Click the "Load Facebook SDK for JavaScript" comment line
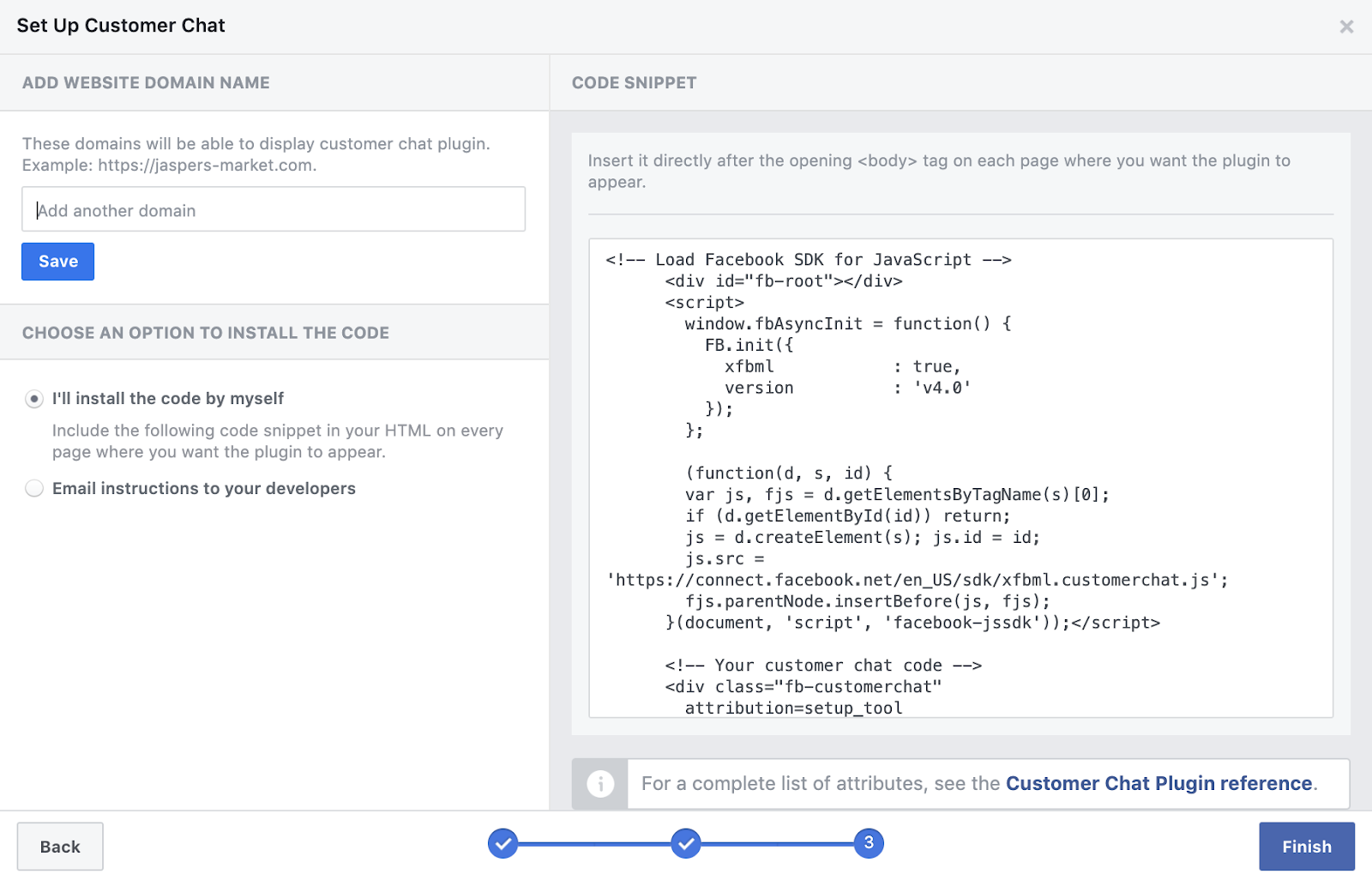 [x=809, y=260]
